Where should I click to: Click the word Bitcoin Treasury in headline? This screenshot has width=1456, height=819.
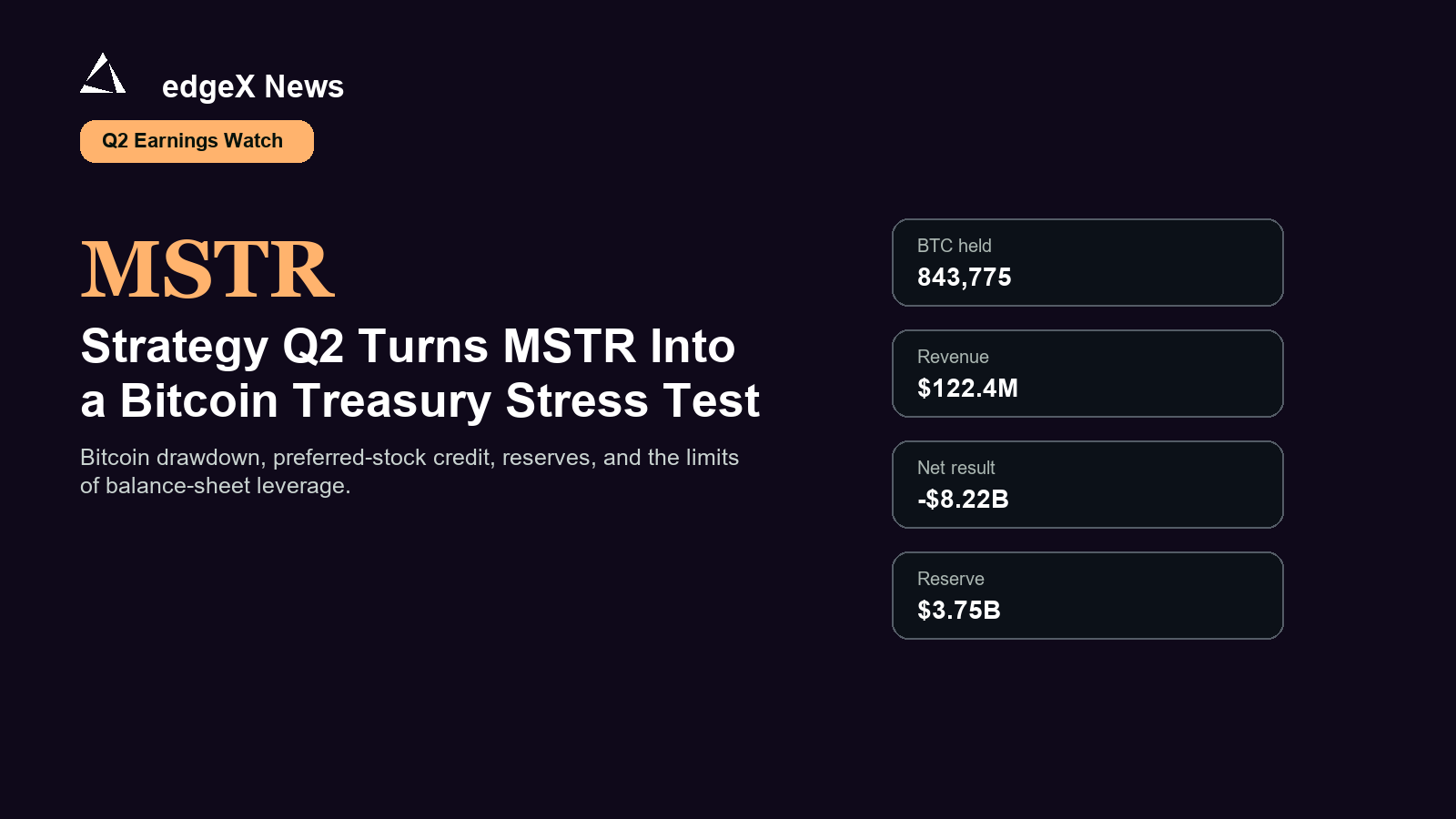point(306,401)
